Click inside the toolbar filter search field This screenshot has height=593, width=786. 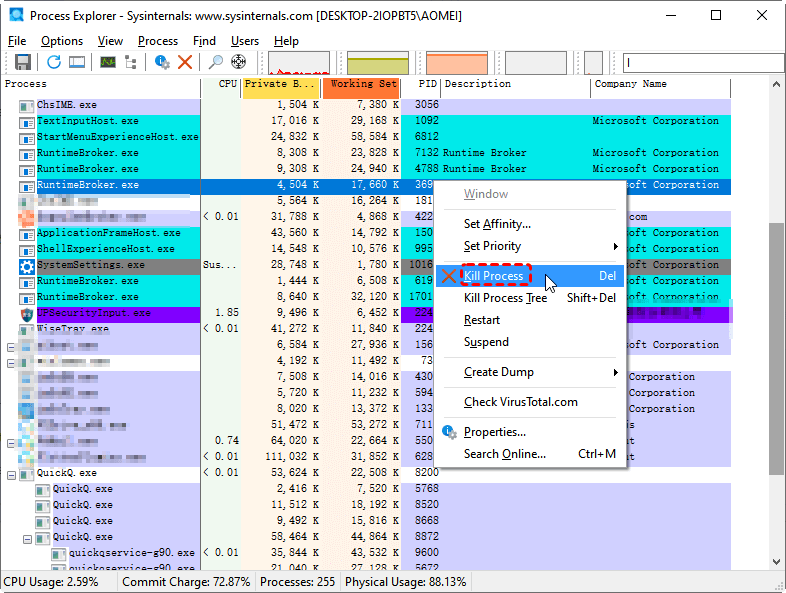coord(704,63)
